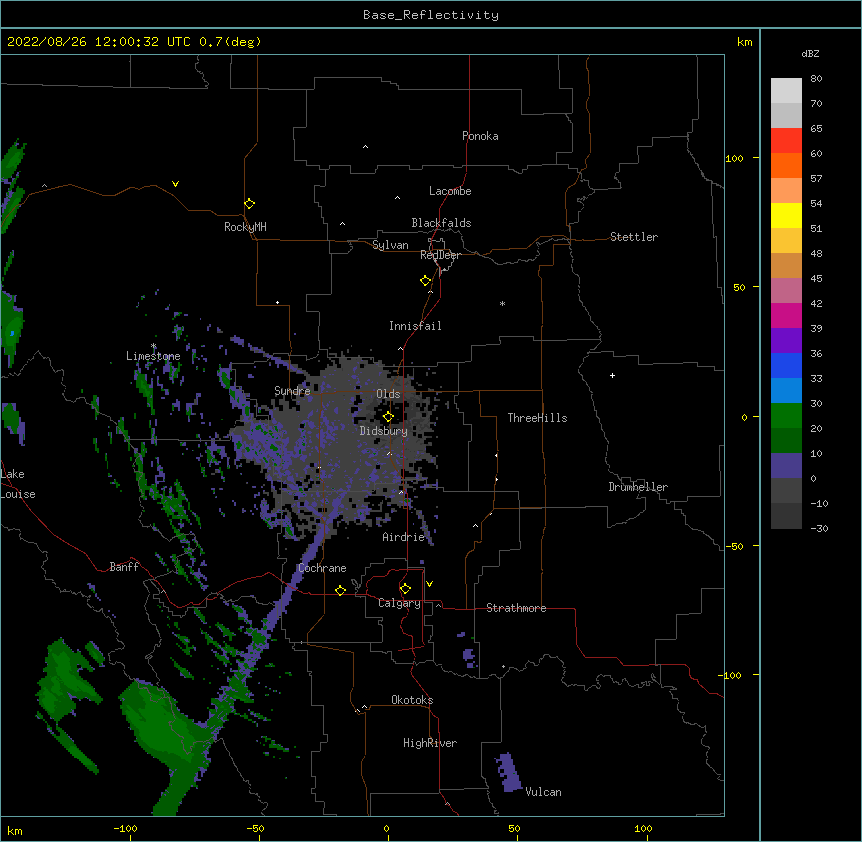The width and height of the screenshot is (862, 842).
Task: Click the Lake Louise label
Action: [18, 484]
